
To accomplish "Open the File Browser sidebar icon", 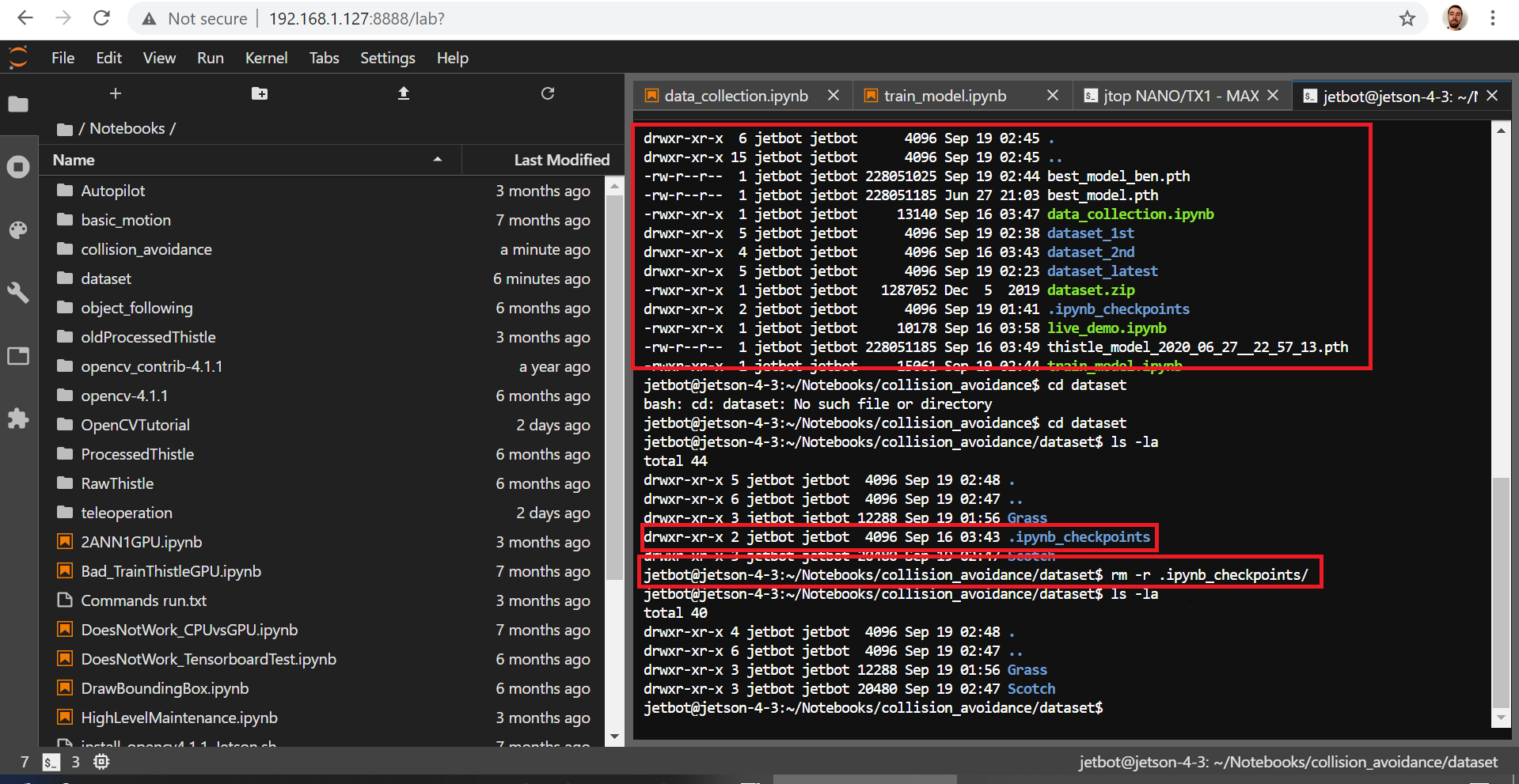I will [18, 104].
